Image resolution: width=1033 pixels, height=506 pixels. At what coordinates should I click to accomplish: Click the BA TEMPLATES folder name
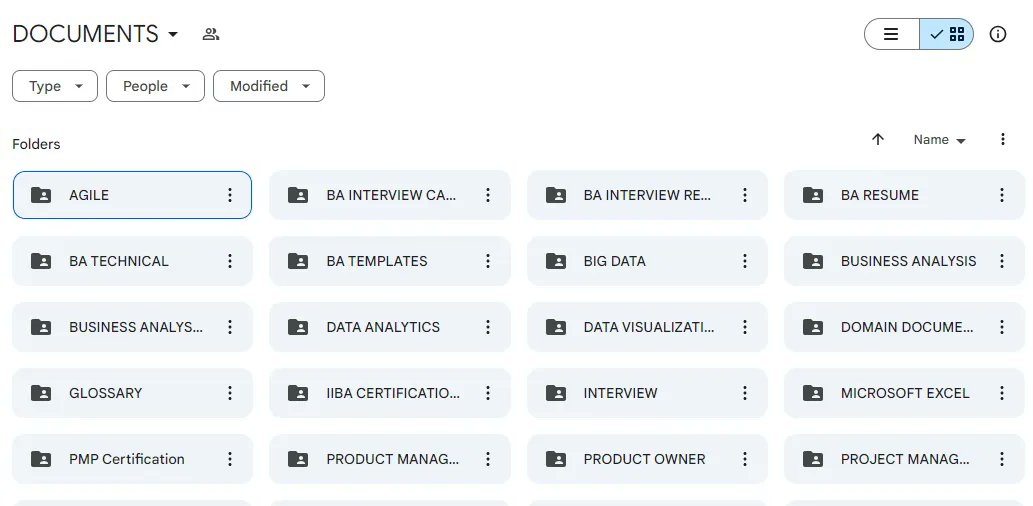click(377, 261)
